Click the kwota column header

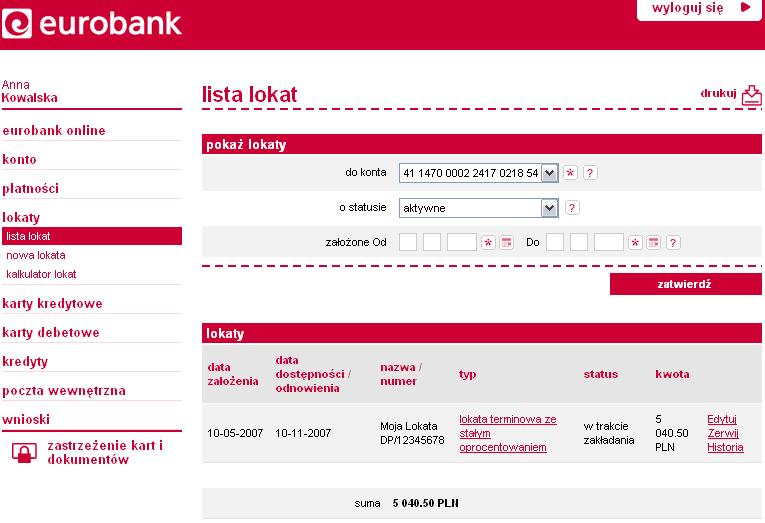point(672,374)
